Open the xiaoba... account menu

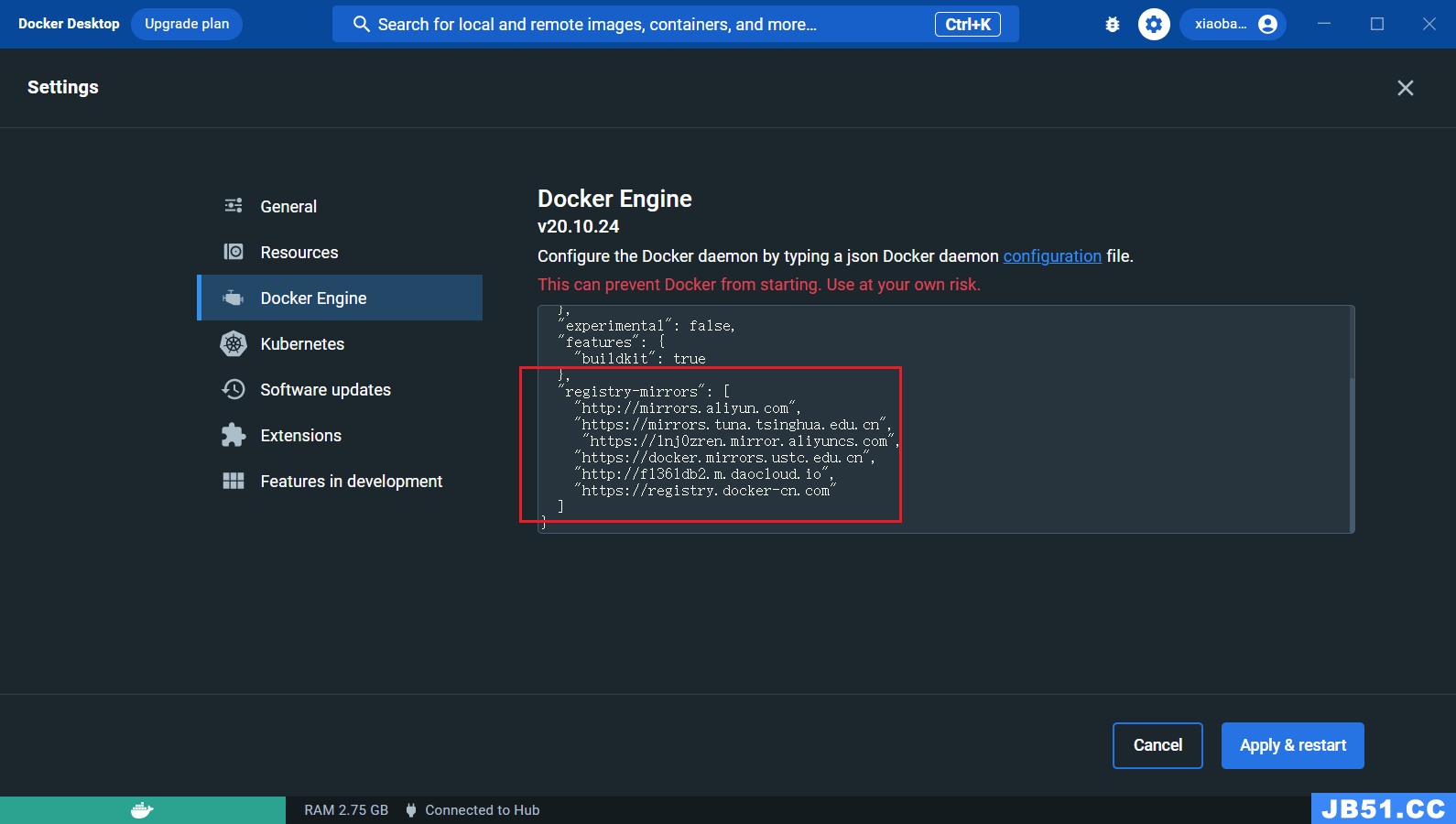(1233, 25)
